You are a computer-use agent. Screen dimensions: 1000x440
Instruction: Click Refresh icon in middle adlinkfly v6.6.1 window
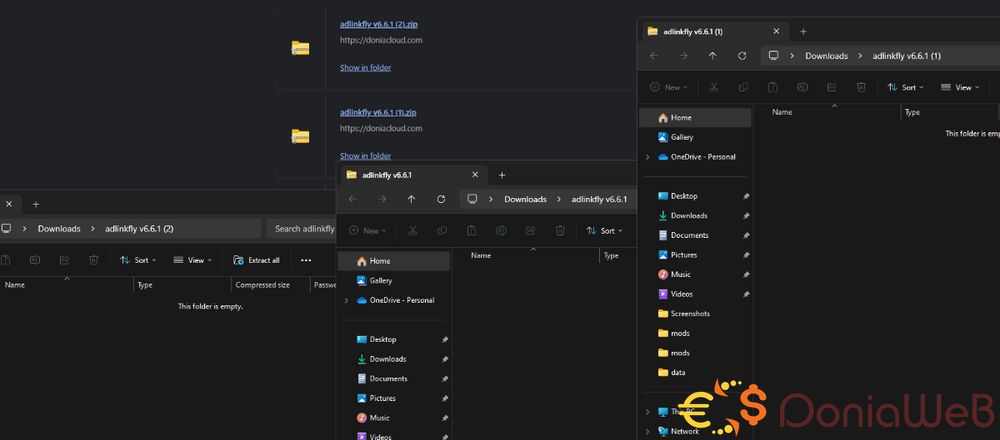pyautogui.click(x=441, y=199)
